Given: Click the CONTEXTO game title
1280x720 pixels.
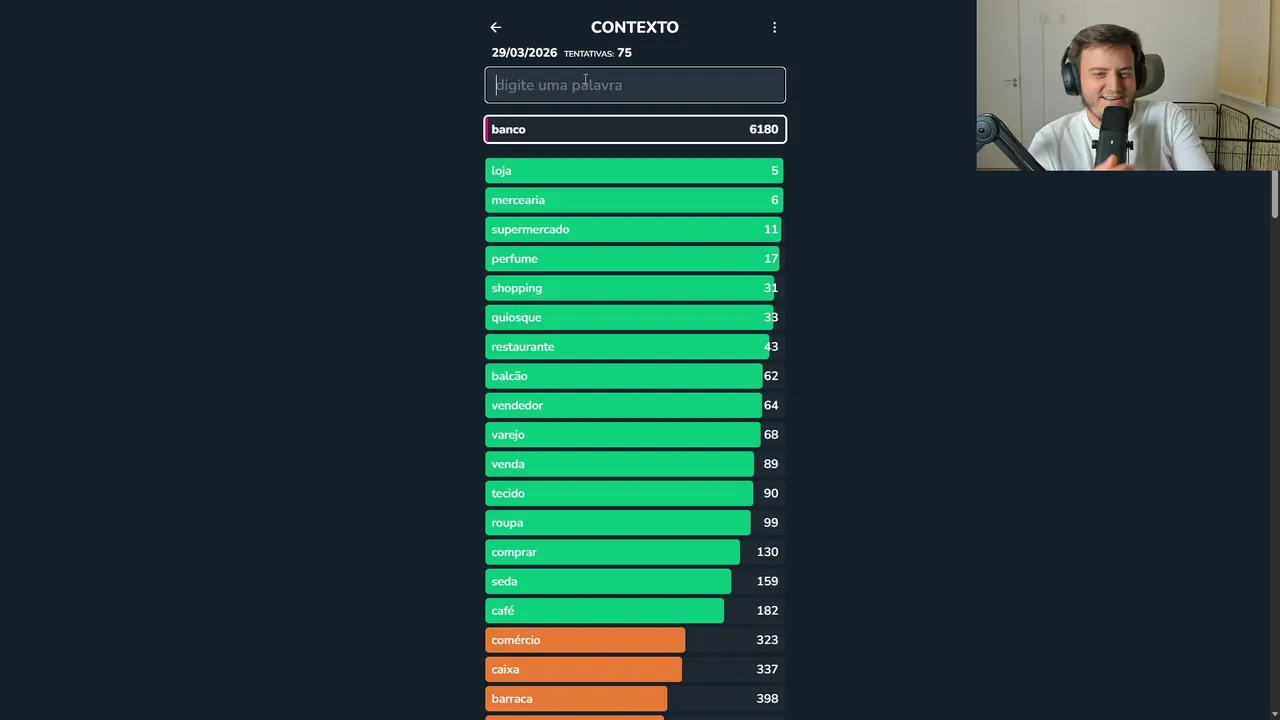Looking at the screenshot, I should pyautogui.click(x=634, y=28).
